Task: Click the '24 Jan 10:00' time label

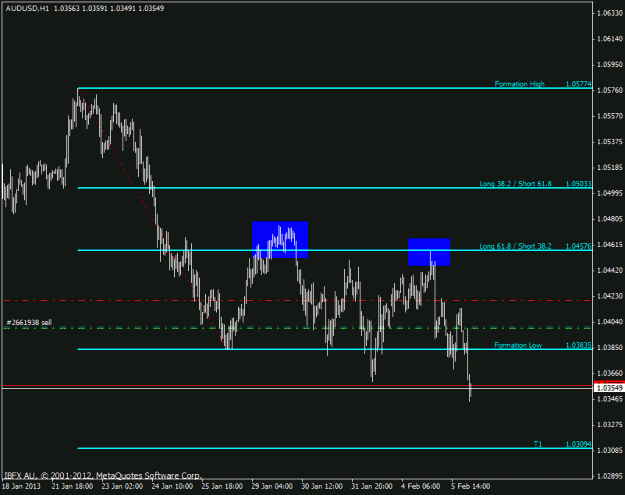Action: pos(172,486)
